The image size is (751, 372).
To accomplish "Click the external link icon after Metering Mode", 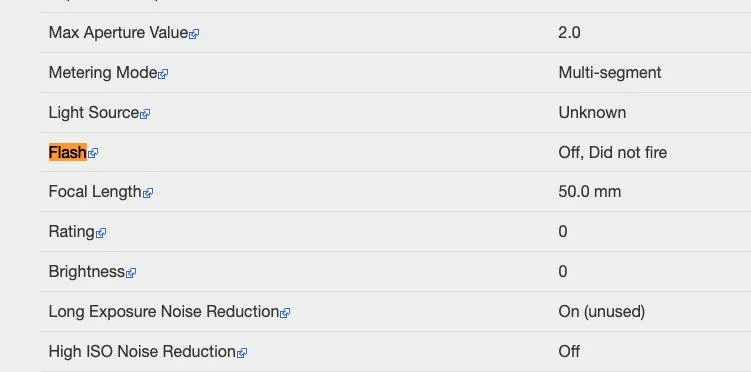I will (163, 74).
